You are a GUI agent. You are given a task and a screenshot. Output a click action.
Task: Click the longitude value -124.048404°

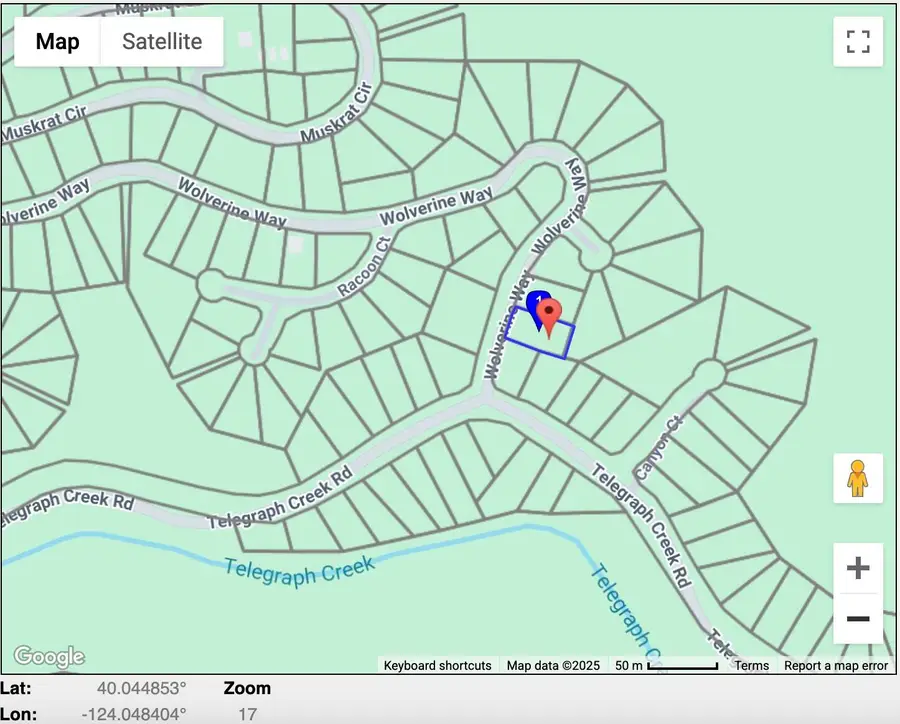[x=134, y=714]
